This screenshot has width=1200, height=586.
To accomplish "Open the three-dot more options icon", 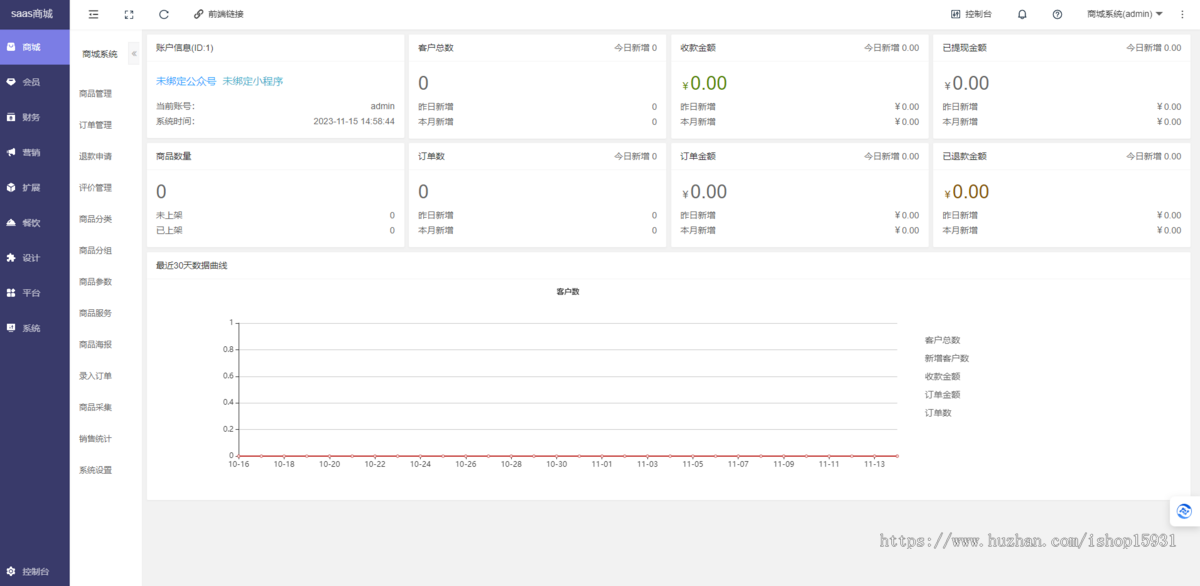I will (x=1182, y=15).
